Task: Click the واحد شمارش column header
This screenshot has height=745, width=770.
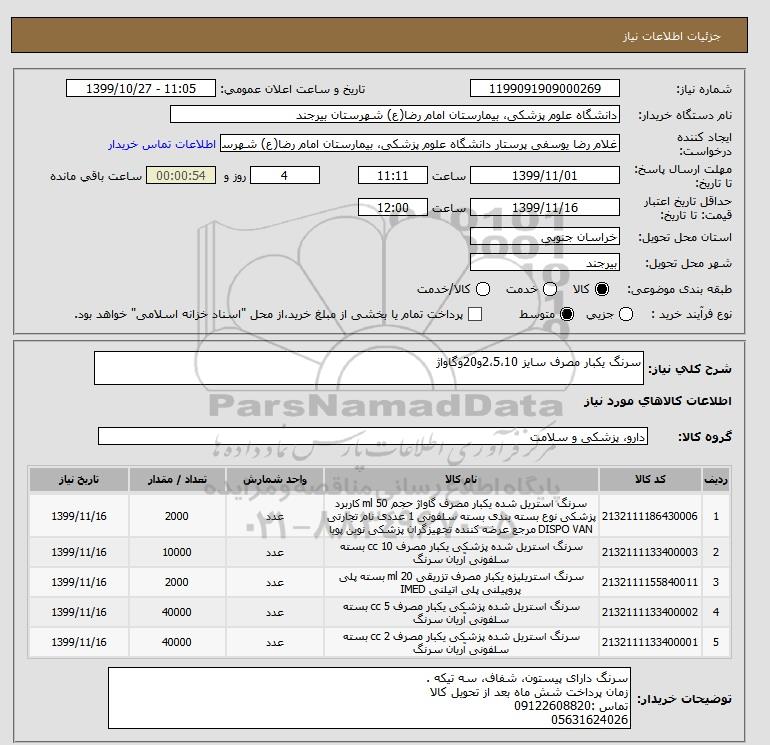Action: [275, 479]
